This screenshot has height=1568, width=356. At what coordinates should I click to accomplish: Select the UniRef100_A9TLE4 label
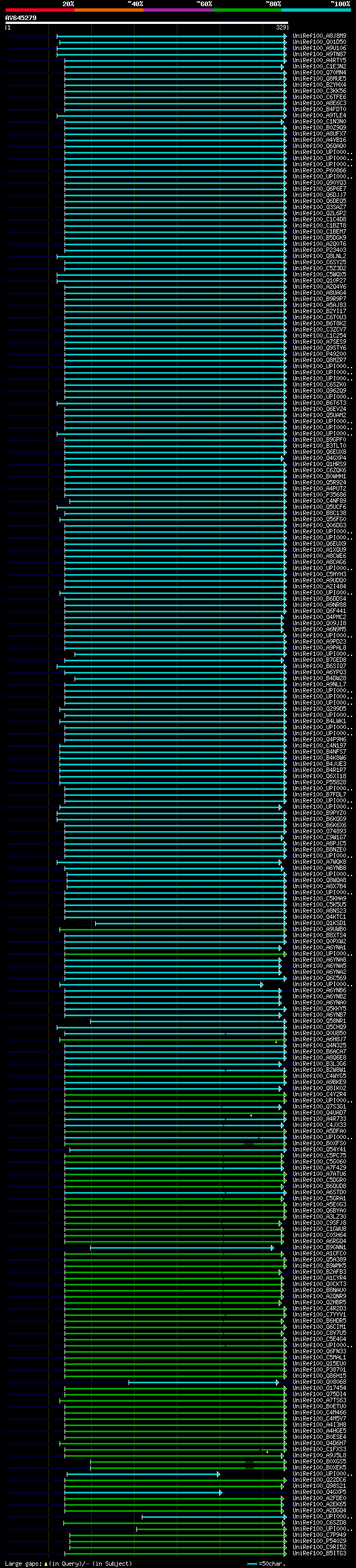click(319, 115)
